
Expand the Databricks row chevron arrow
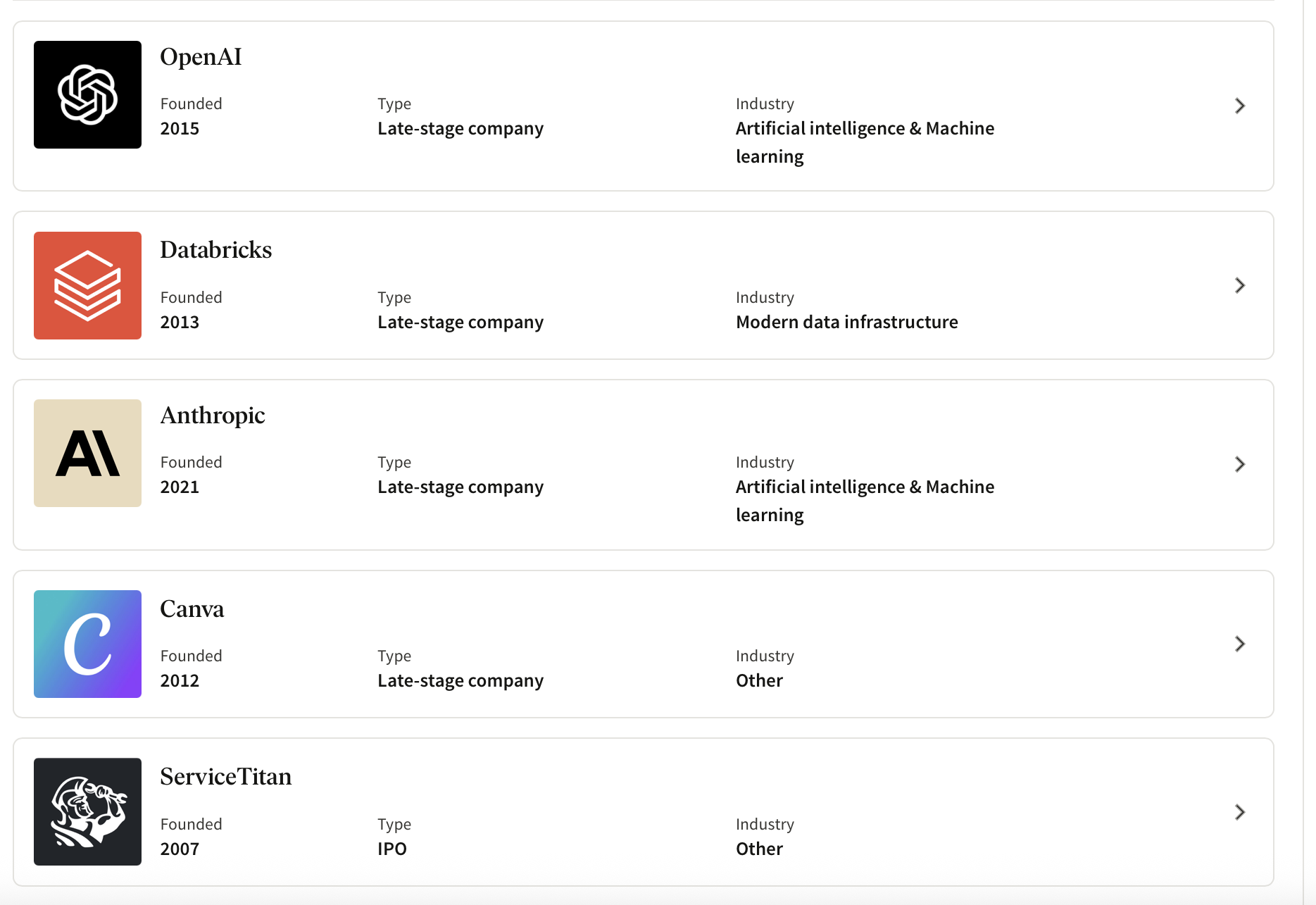(x=1240, y=285)
